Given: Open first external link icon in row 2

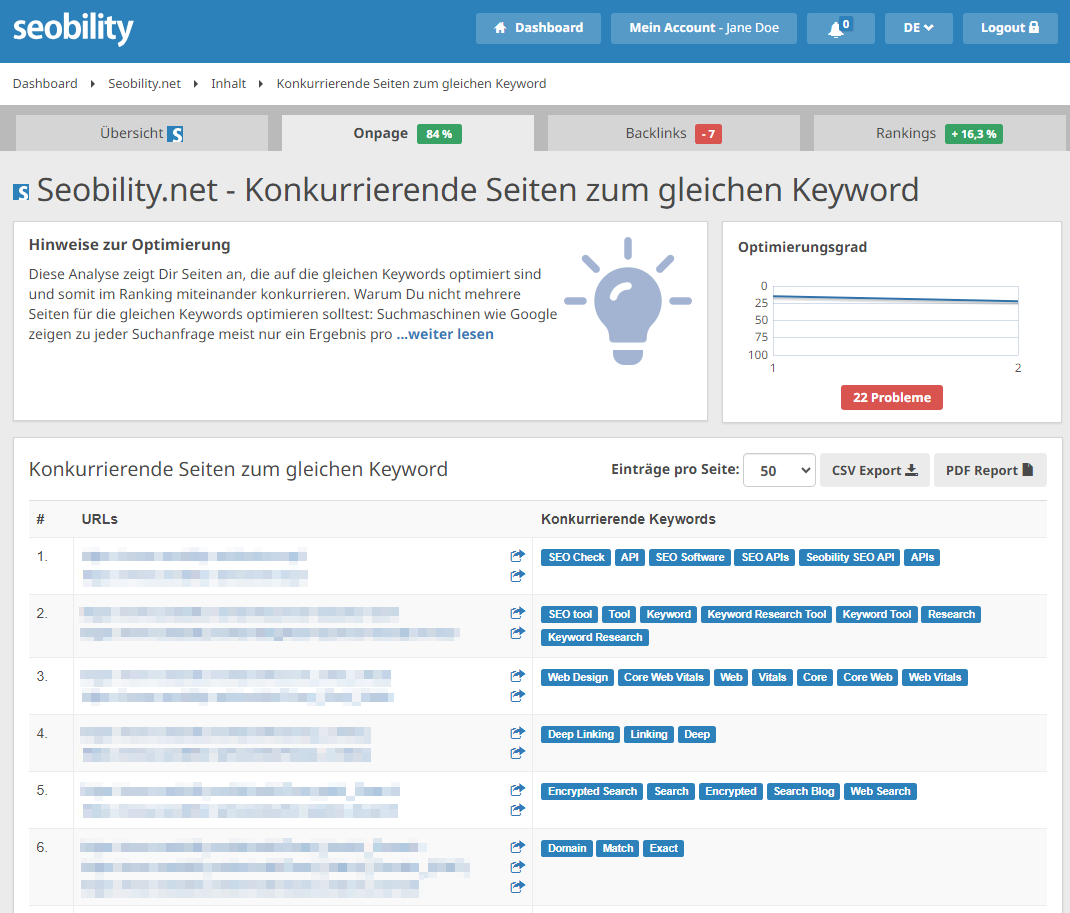Looking at the screenshot, I should [x=517, y=613].
